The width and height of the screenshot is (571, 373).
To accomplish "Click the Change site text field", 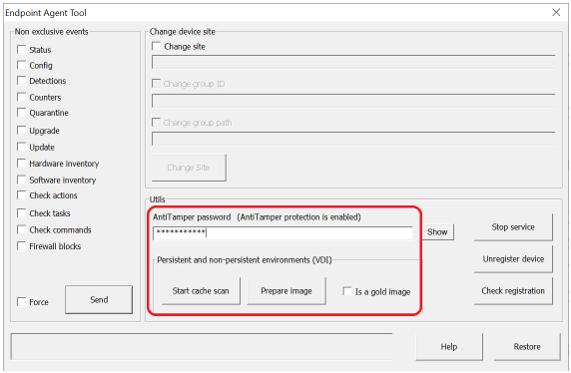I will (x=353, y=62).
